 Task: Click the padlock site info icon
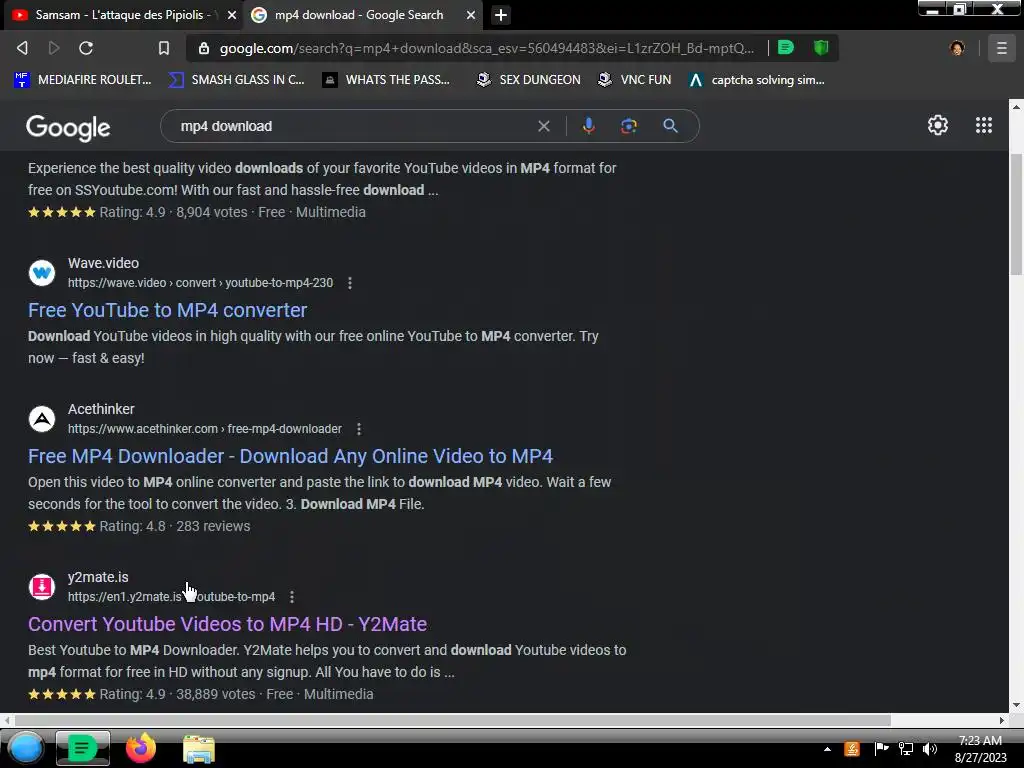click(x=204, y=48)
